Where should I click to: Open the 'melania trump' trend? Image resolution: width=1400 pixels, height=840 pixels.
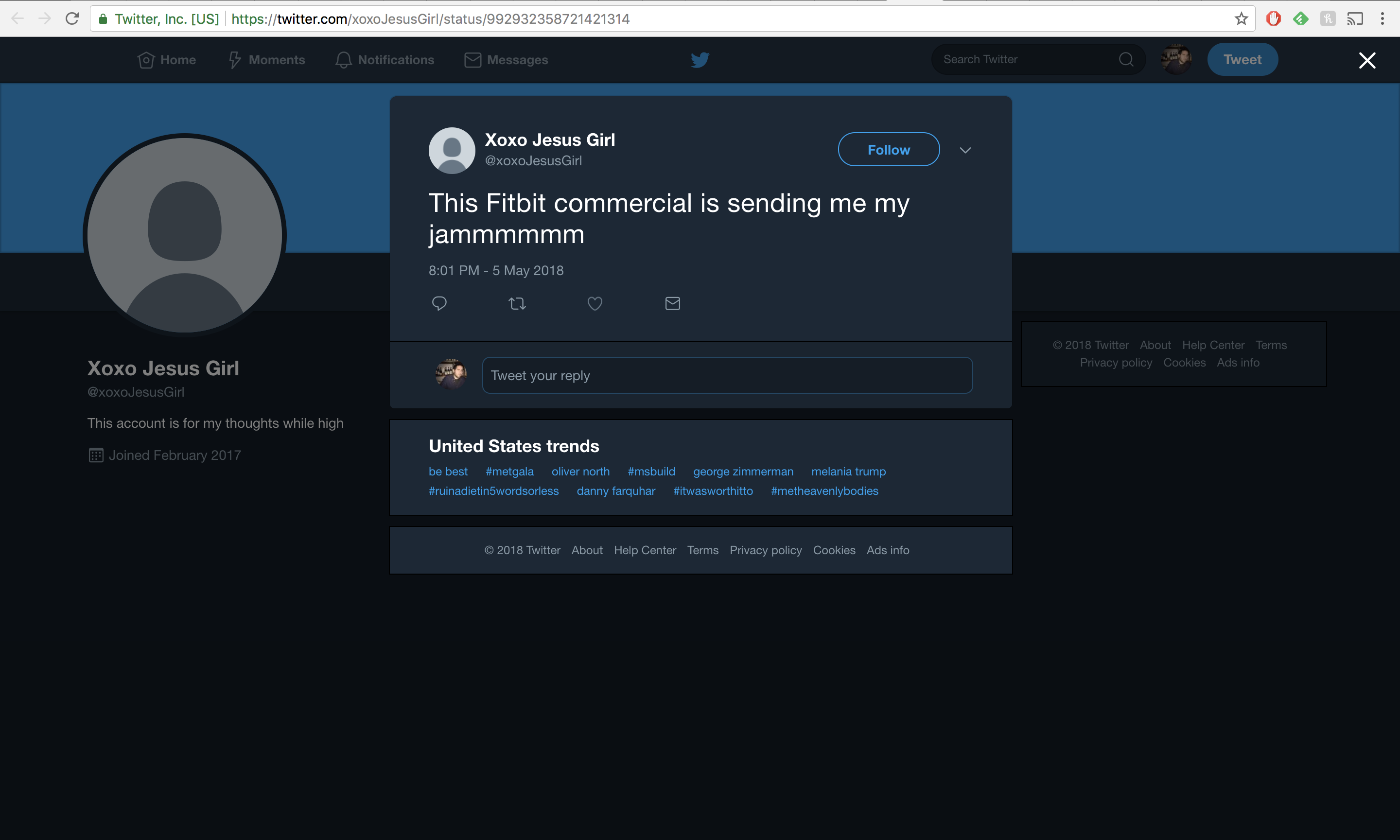[x=848, y=472]
